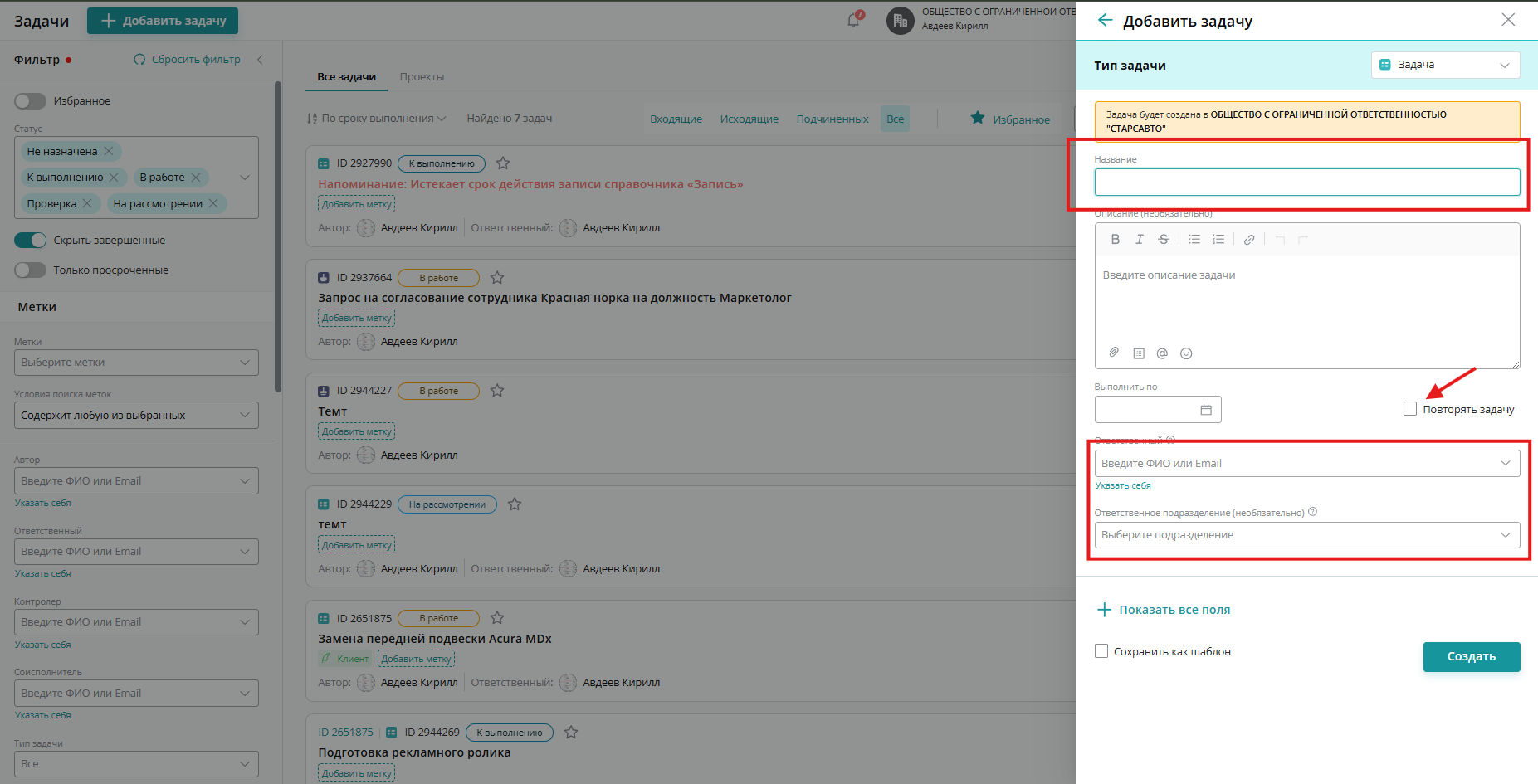Remove the 'К выполнению' status chip
This screenshot has height=784, width=1538.
[114, 178]
